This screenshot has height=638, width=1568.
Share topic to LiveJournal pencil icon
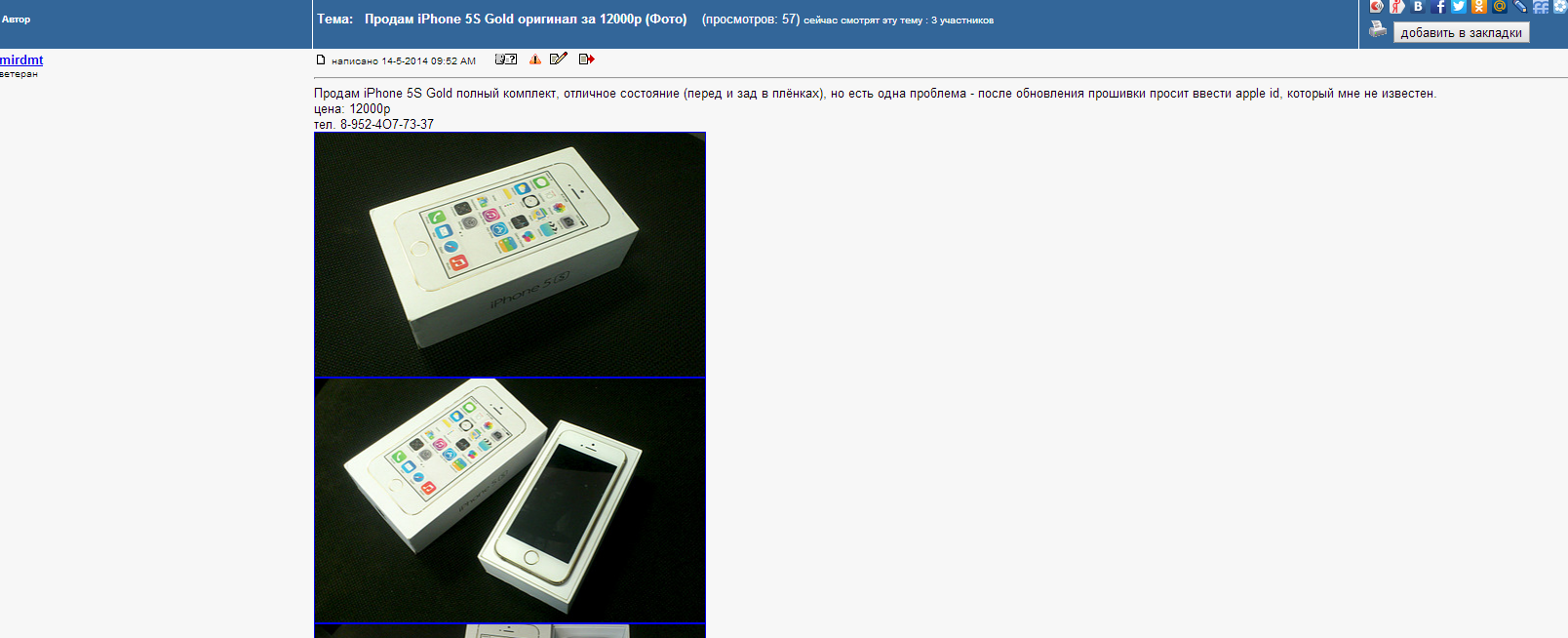1520,6
